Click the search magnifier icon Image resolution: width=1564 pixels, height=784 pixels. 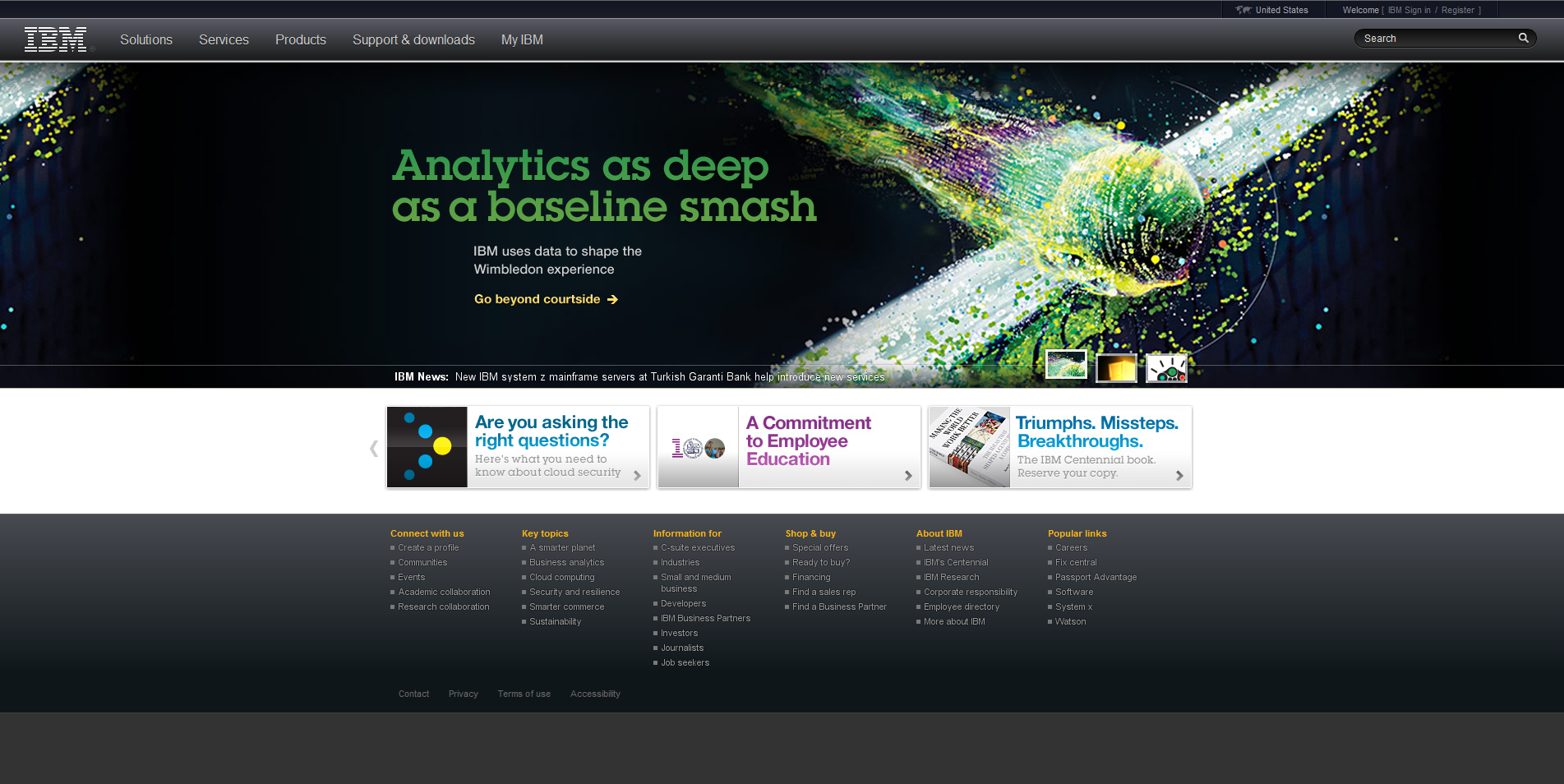[1523, 39]
